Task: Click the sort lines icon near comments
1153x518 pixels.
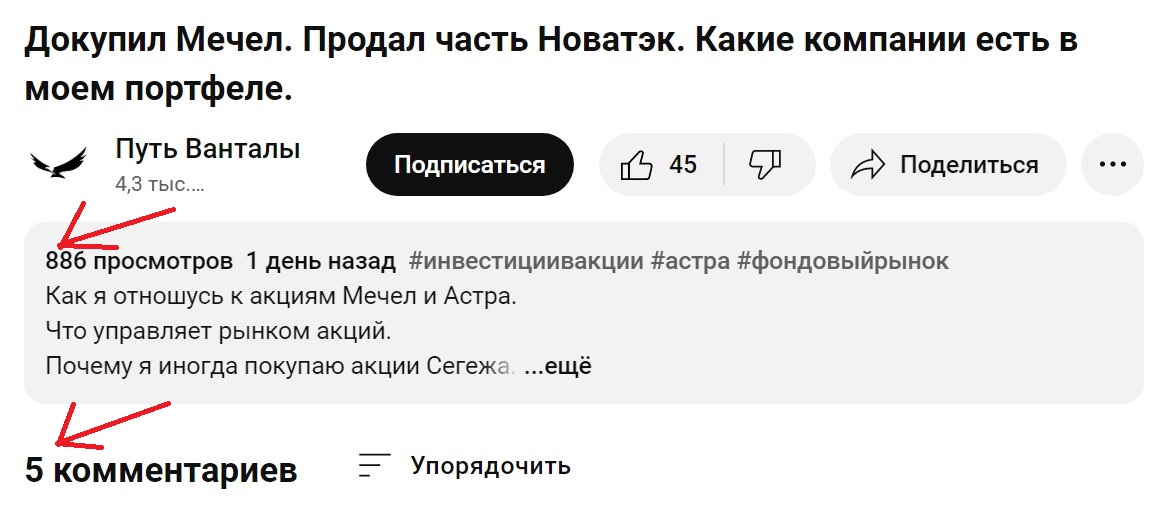Action: tap(375, 465)
